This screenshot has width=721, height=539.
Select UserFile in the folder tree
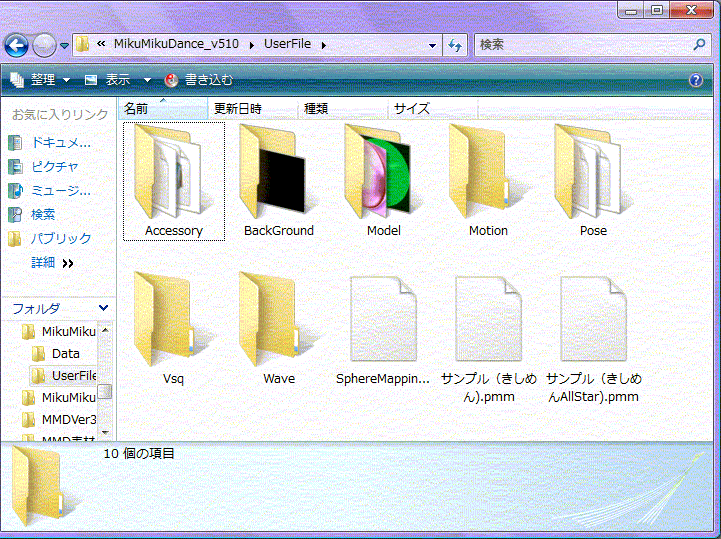click(64, 376)
